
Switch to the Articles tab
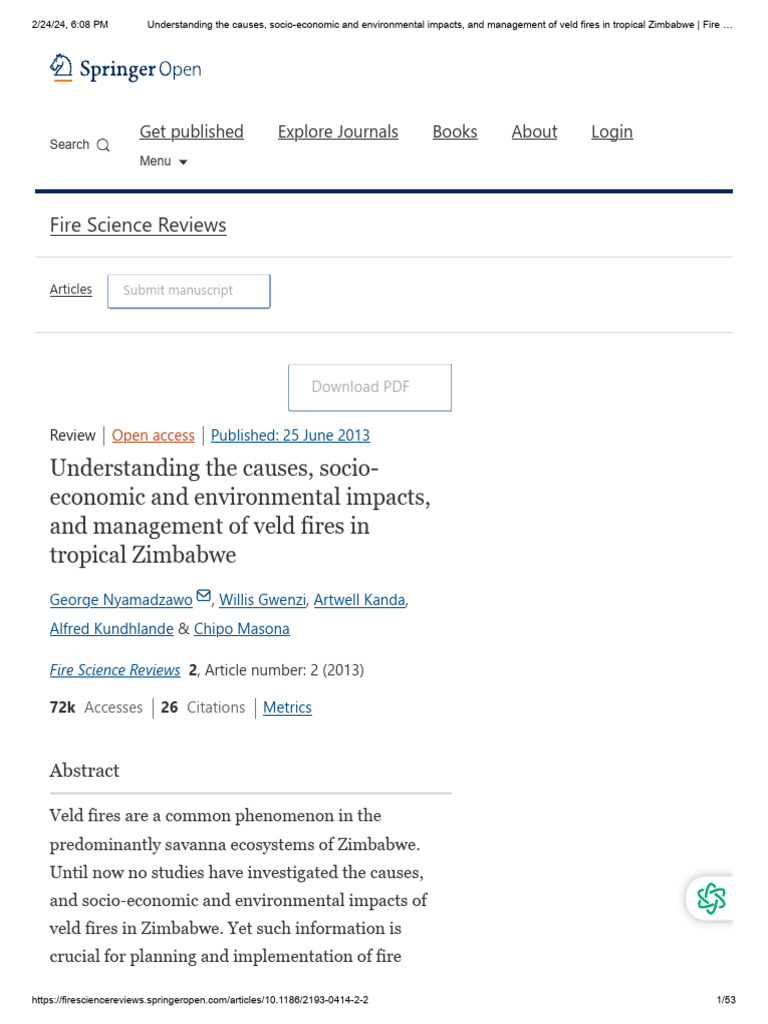point(71,289)
